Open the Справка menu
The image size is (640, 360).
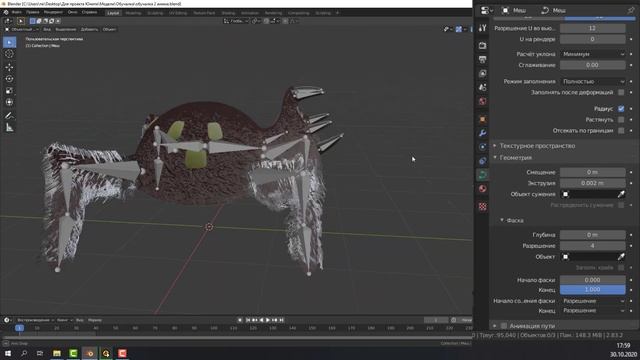89,13
